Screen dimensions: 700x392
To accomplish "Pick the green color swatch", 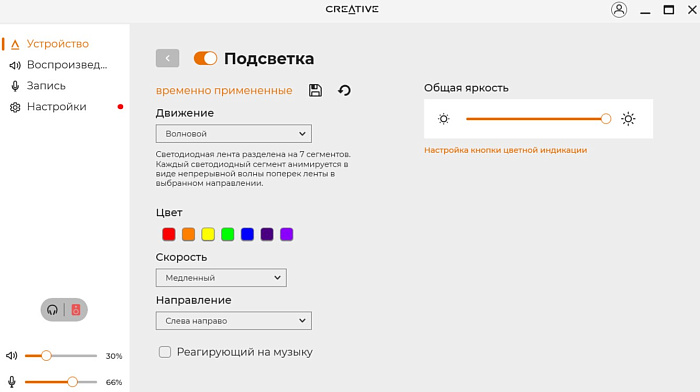I will click(x=228, y=234).
